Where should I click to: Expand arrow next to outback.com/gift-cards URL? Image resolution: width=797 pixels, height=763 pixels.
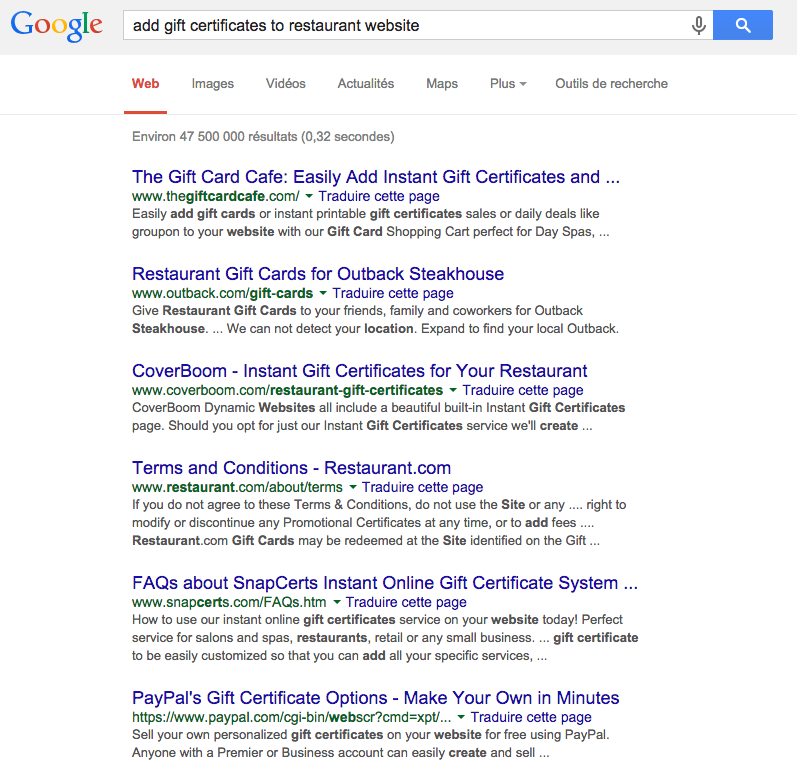click(x=322, y=293)
